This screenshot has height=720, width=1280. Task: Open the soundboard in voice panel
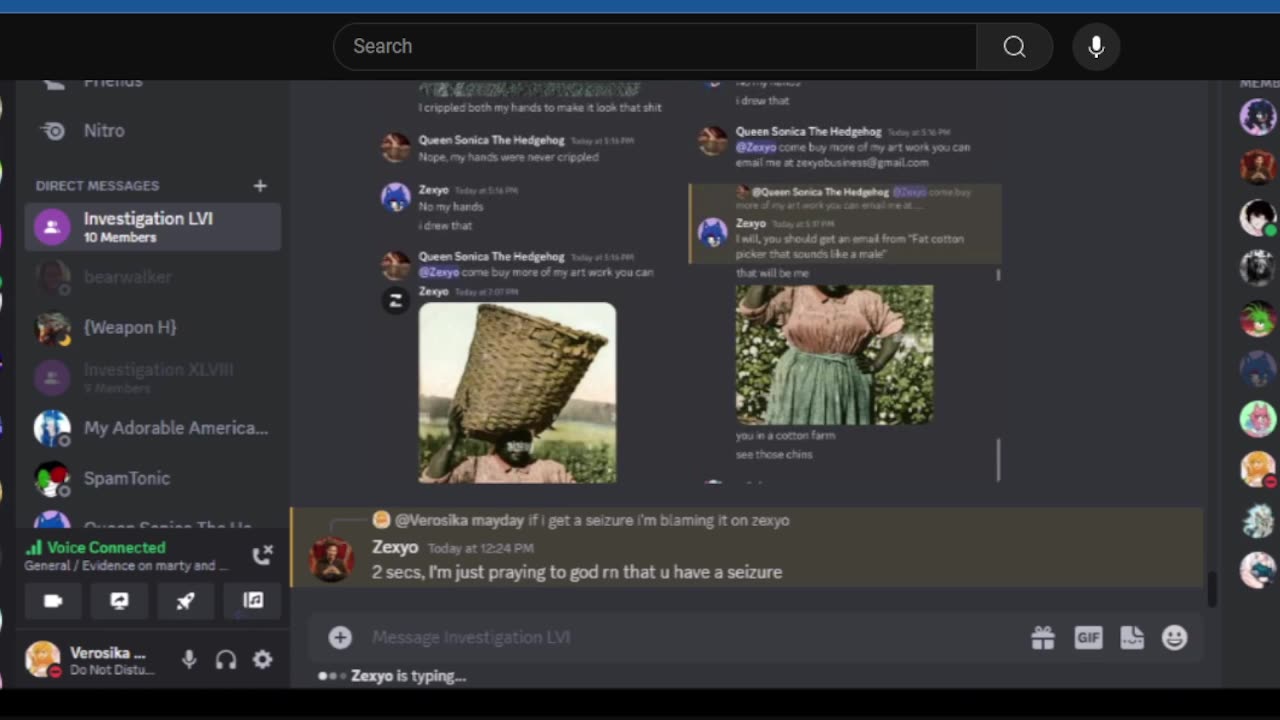[253, 601]
